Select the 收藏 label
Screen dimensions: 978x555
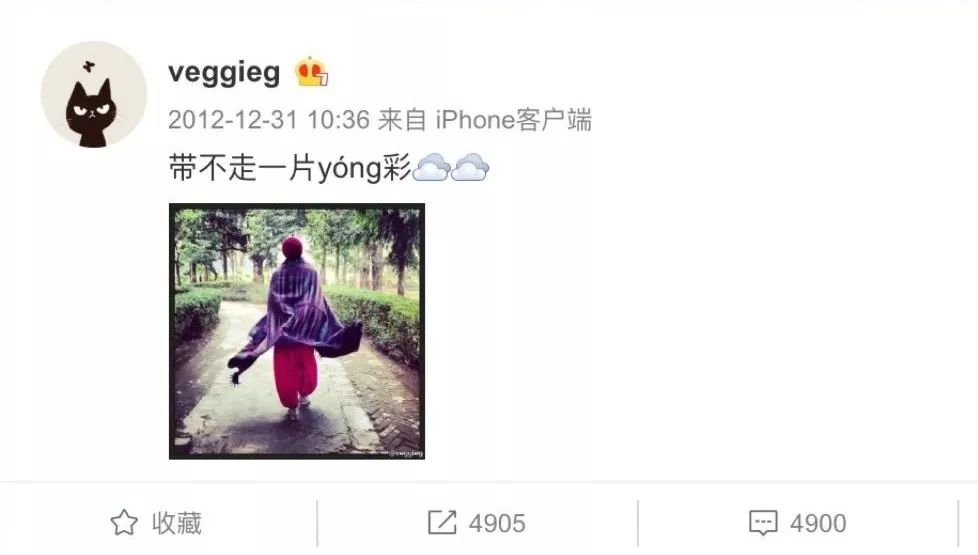click(x=177, y=523)
